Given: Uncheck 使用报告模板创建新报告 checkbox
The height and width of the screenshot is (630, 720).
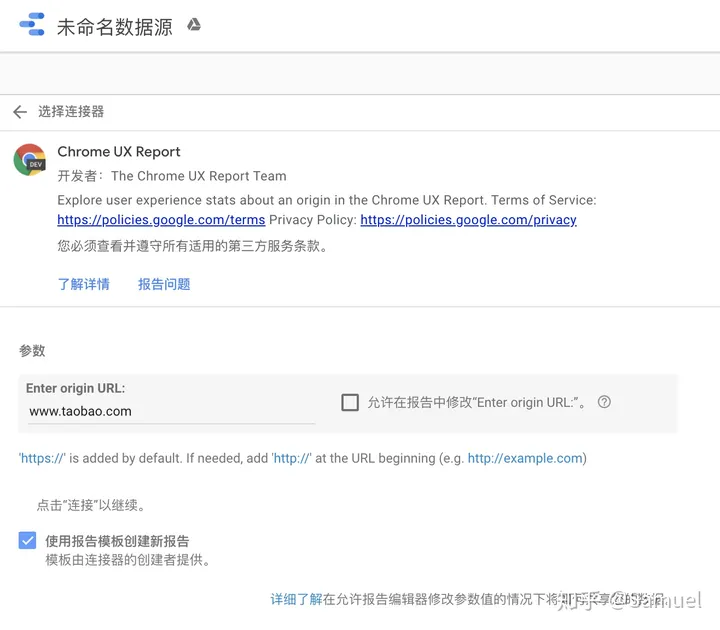Looking at the screenshot, I should pos(27,541).
